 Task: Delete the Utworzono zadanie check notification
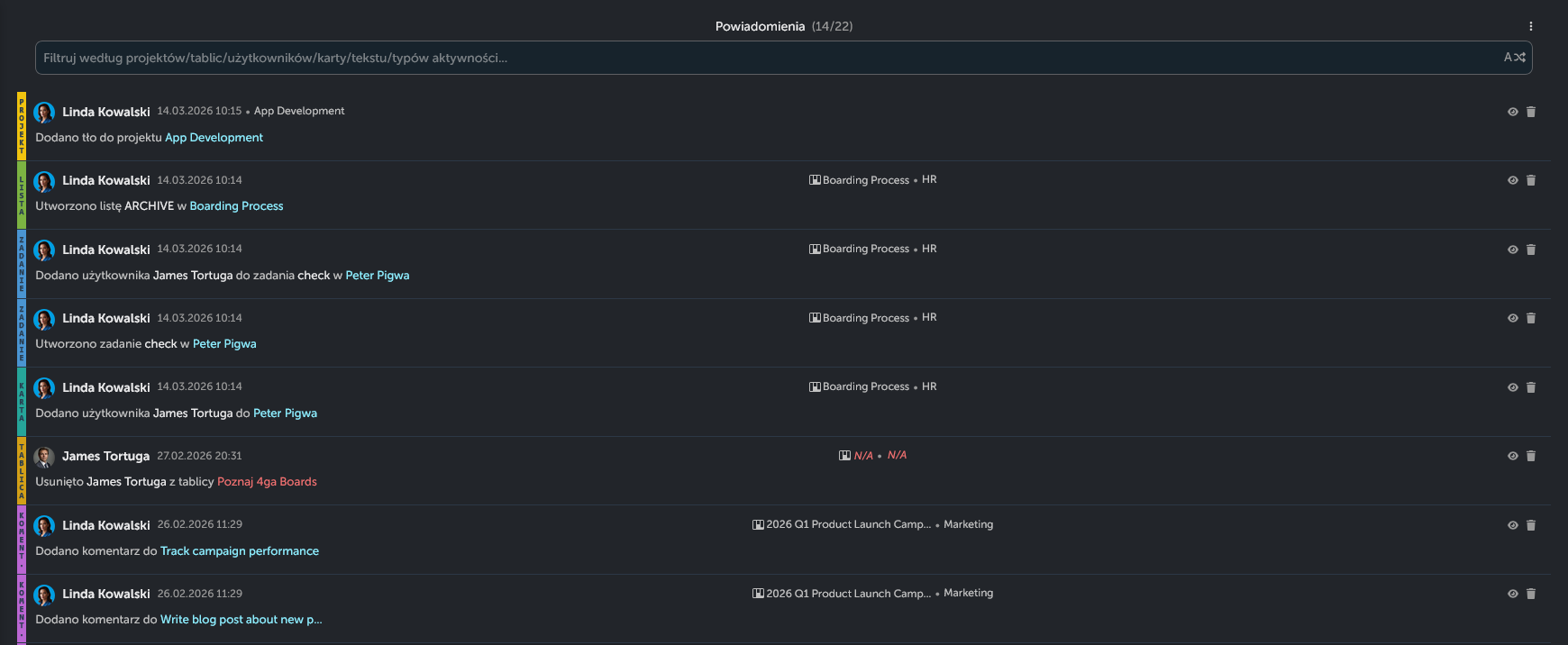(x=1530, y=318)
